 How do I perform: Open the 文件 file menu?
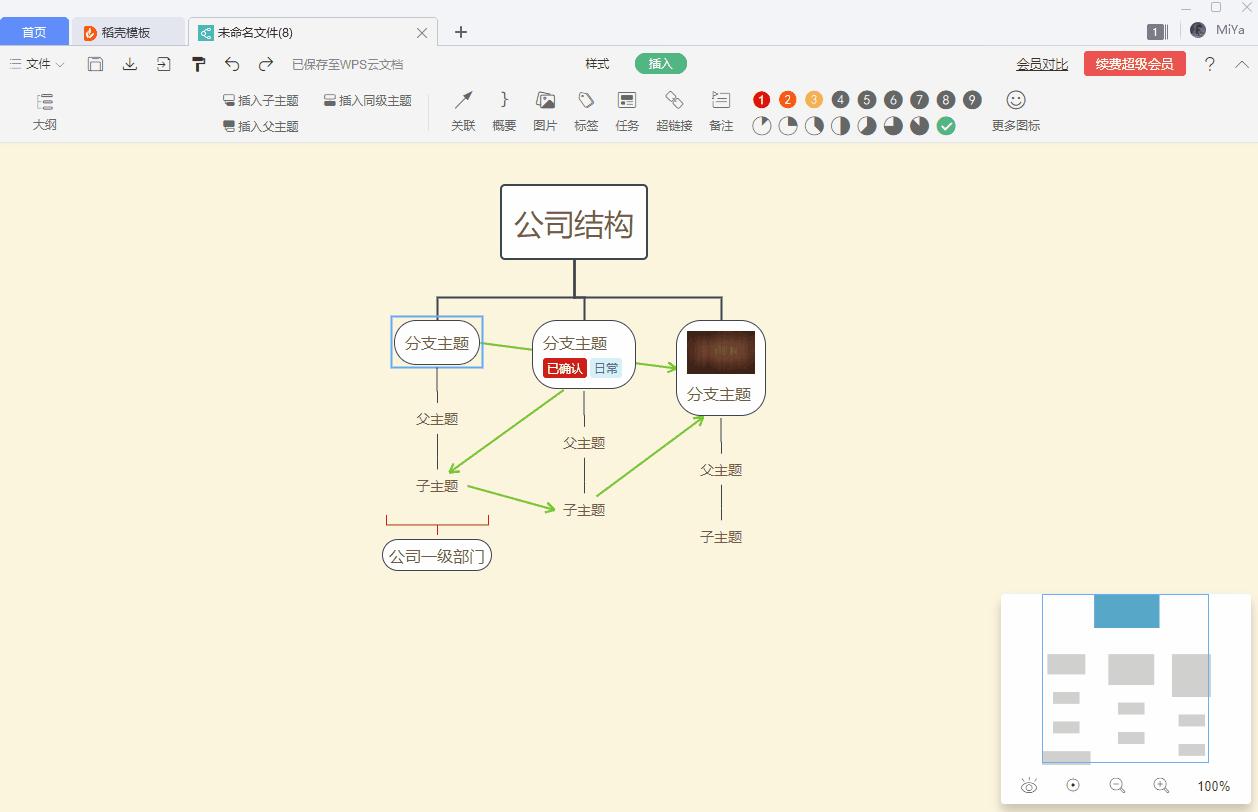(x=35, y=63)
